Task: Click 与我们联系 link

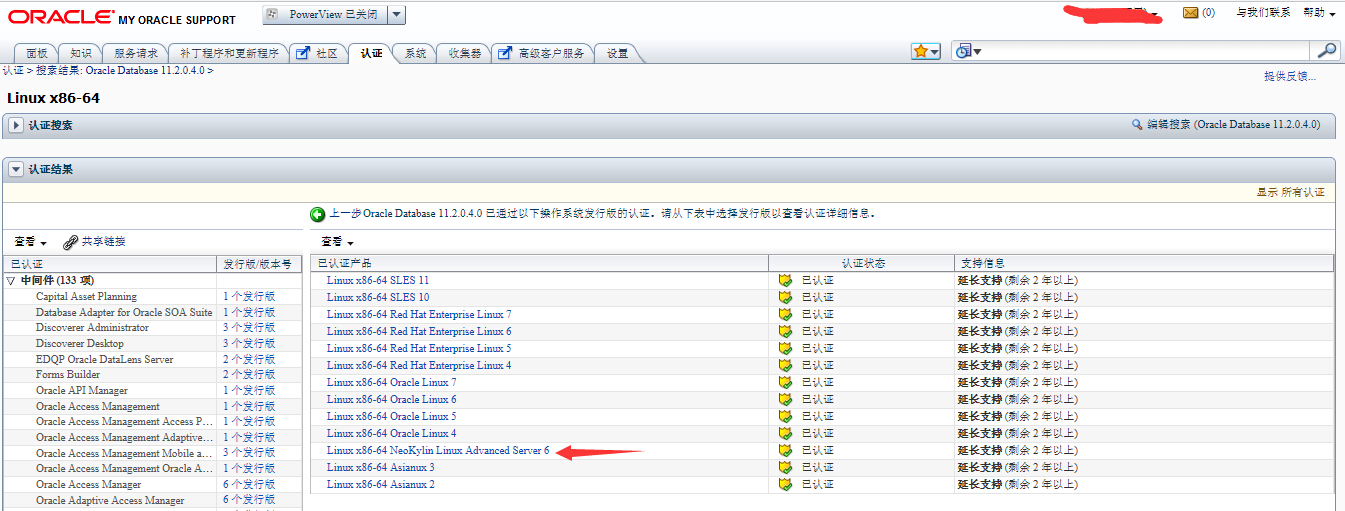Action: pyautogui.click(x=1263, y=13)
